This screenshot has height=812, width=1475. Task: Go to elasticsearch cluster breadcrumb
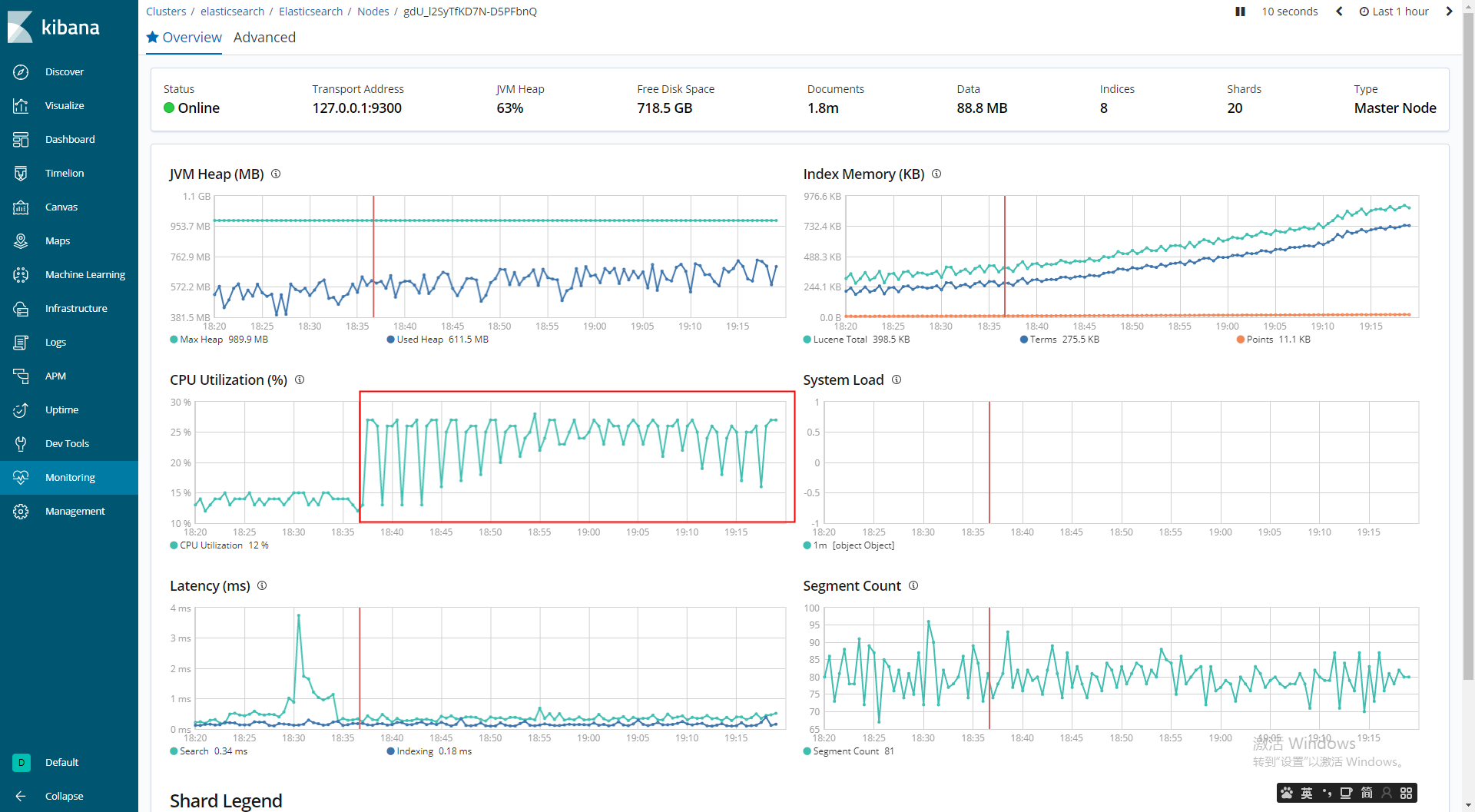coord(232,12)
